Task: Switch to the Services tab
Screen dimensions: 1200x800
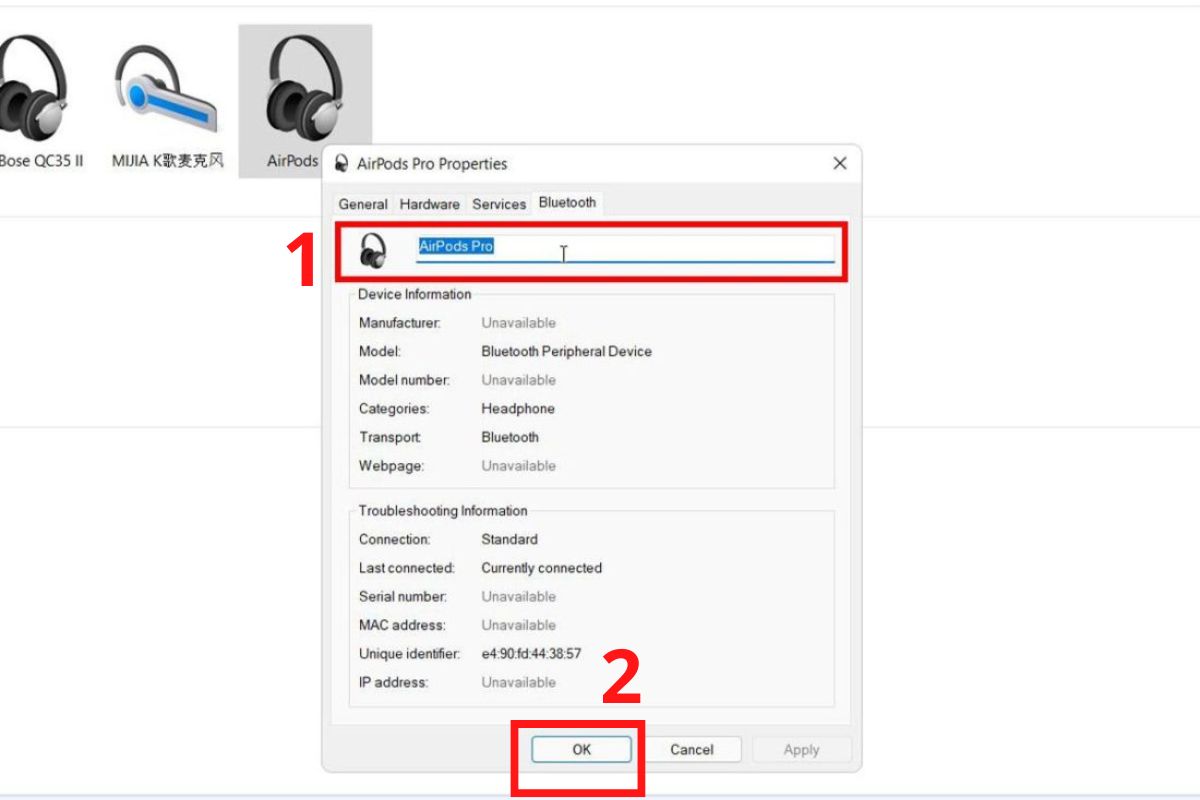Action: [499, 204]
